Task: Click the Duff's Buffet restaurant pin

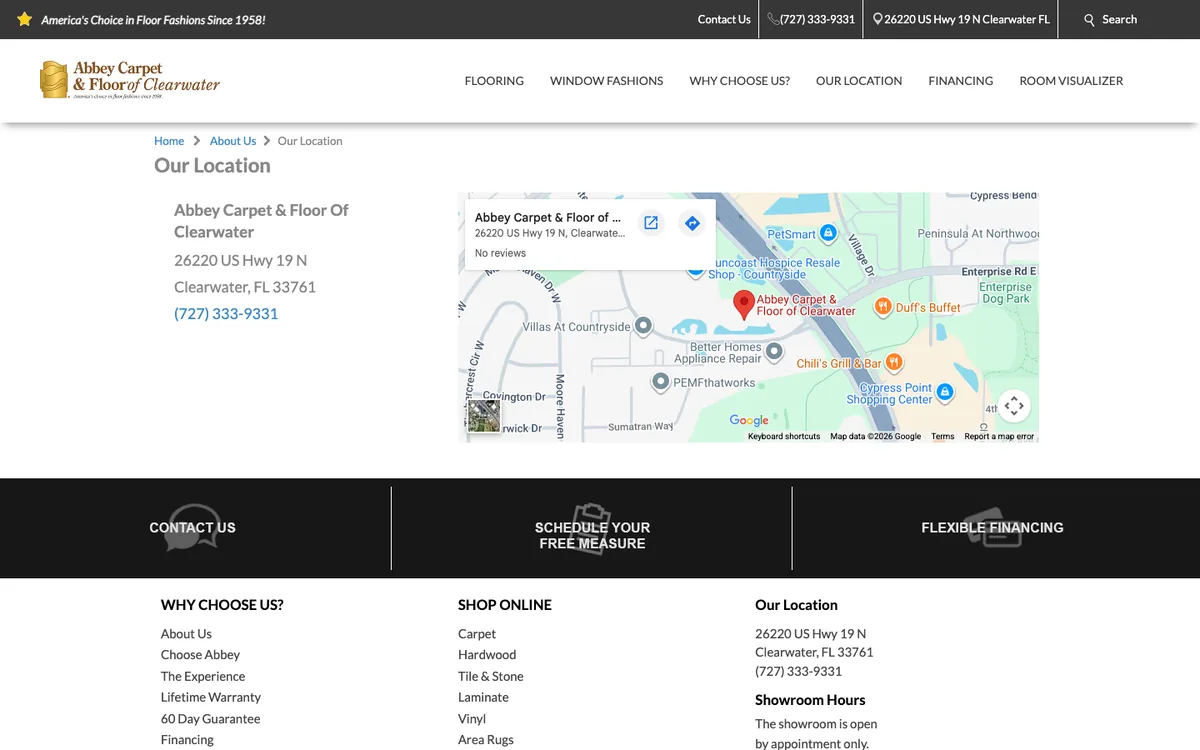Action: tap(883, 307)
